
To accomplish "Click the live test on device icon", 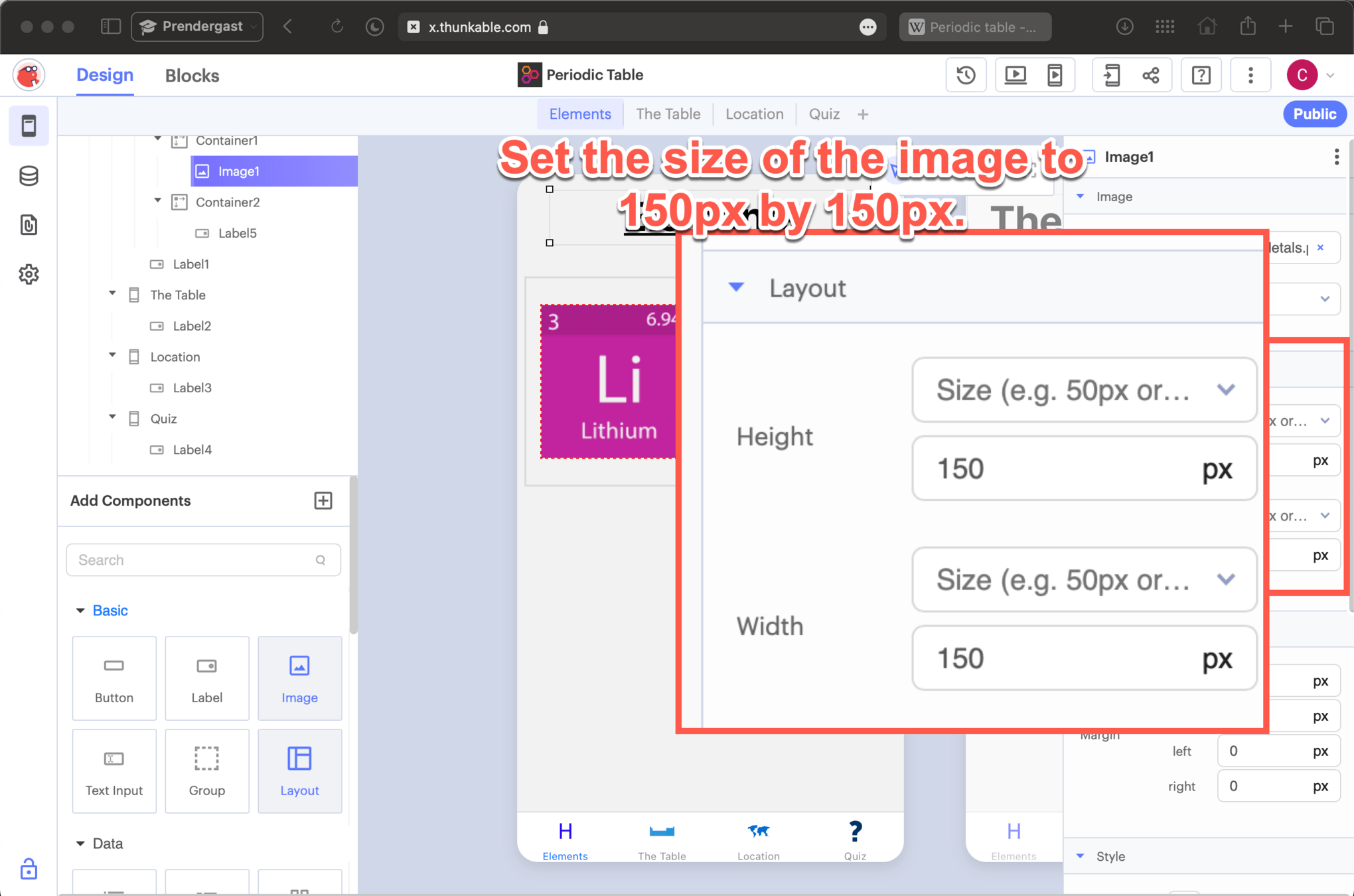I will point(1055,75).
